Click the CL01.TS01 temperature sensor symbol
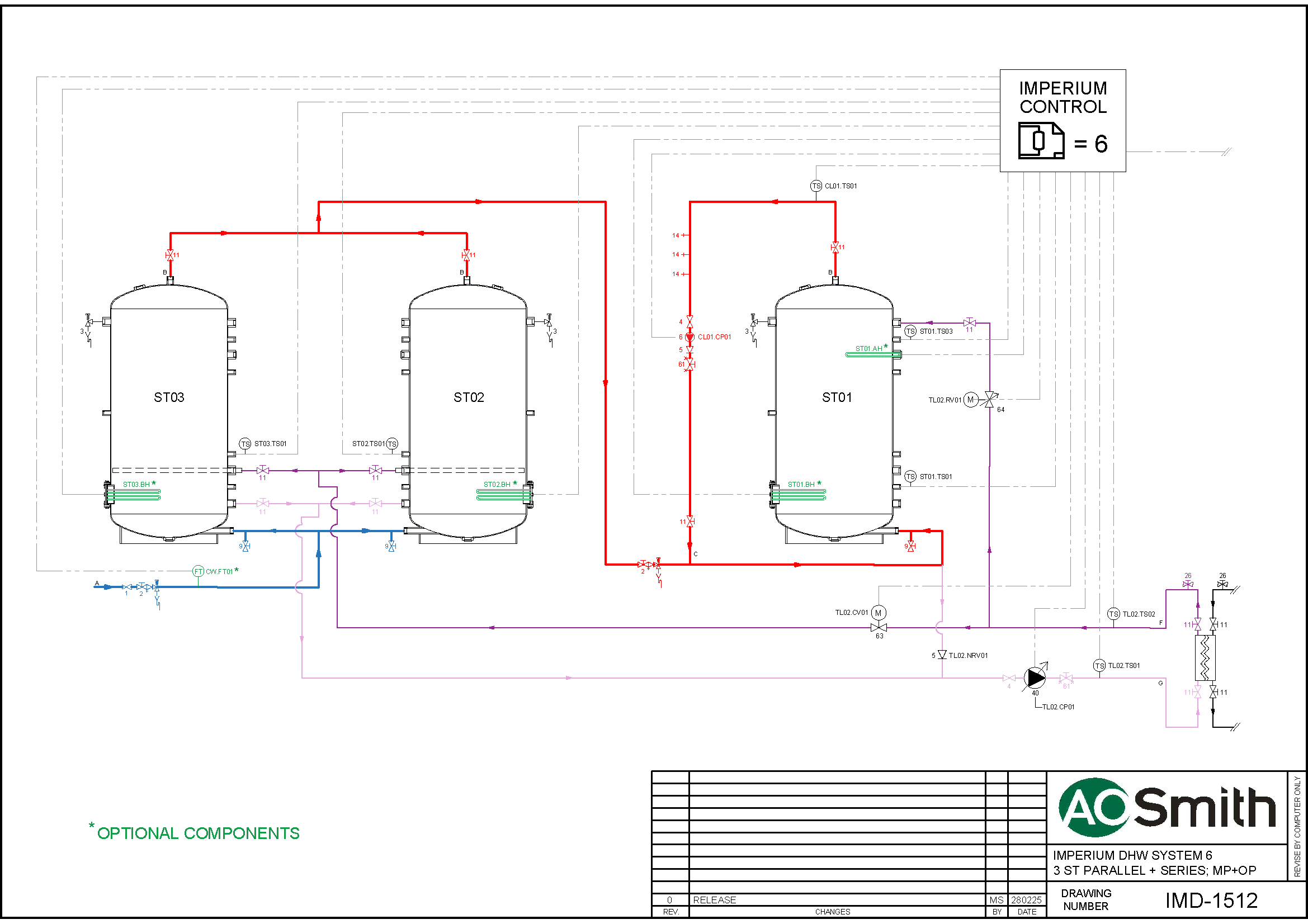This screenshot has width=1308, height=924. [816, 186]
